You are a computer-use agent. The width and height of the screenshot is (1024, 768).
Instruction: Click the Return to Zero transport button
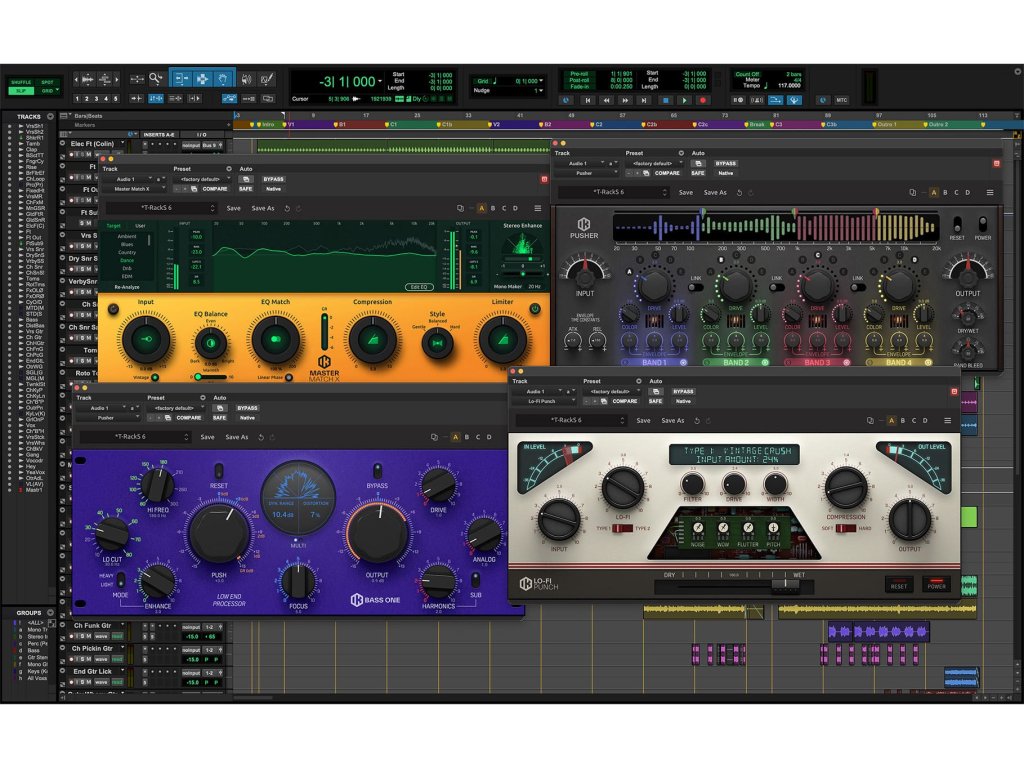[x=588, y=101]
